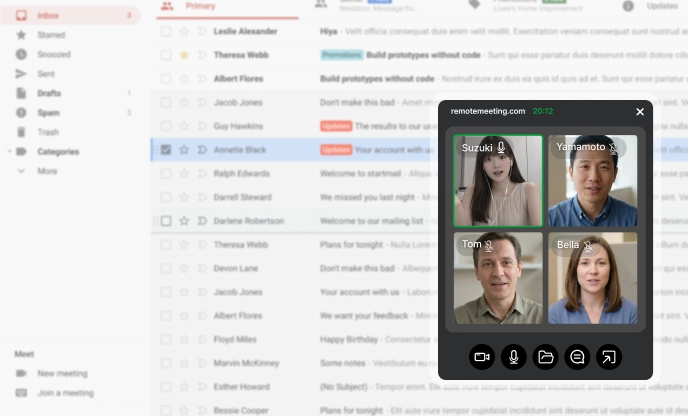Click Yamamoto's muted microphone icon
Screen dimensions: 688x416
(x=613, y=148)
